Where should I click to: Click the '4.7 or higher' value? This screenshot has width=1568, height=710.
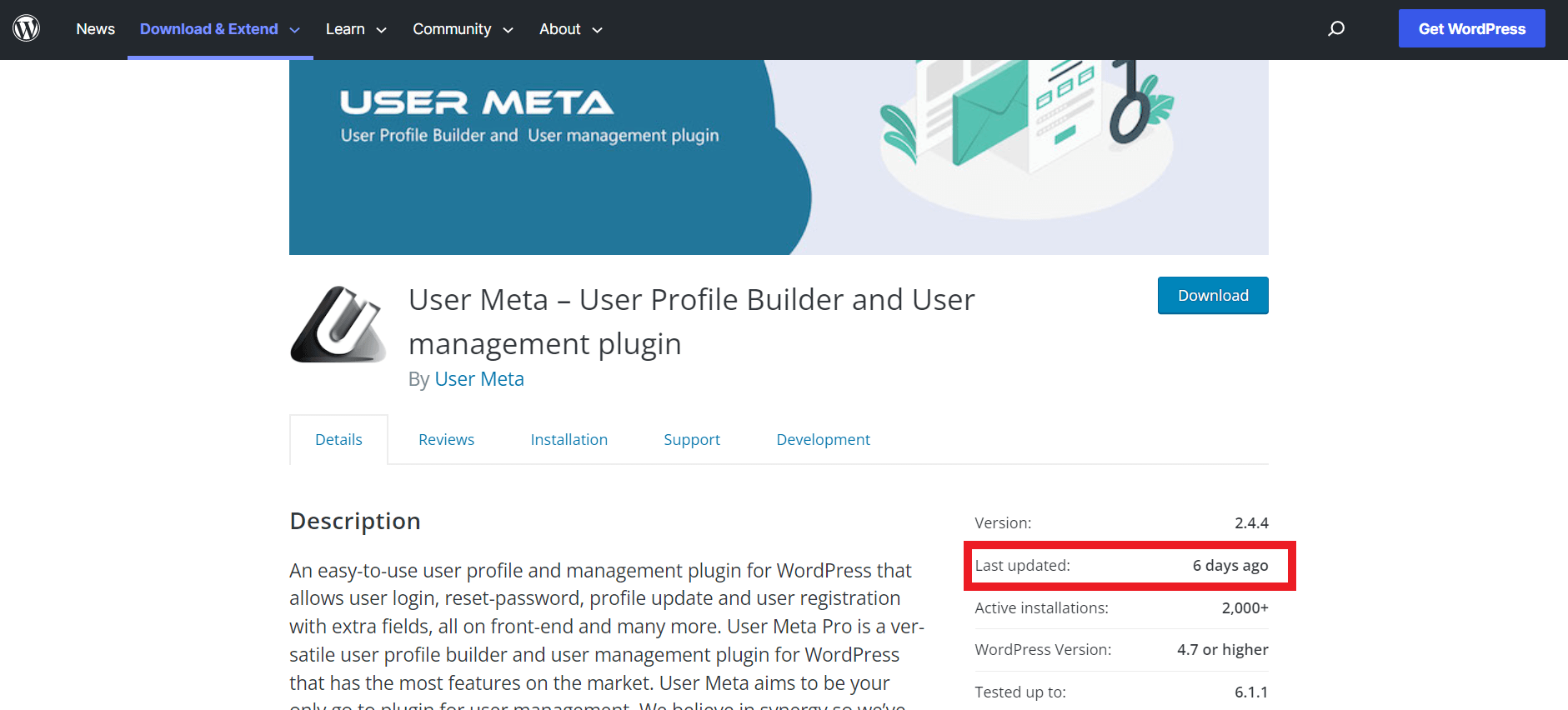pyautogui.click(x=1223, y=649)
